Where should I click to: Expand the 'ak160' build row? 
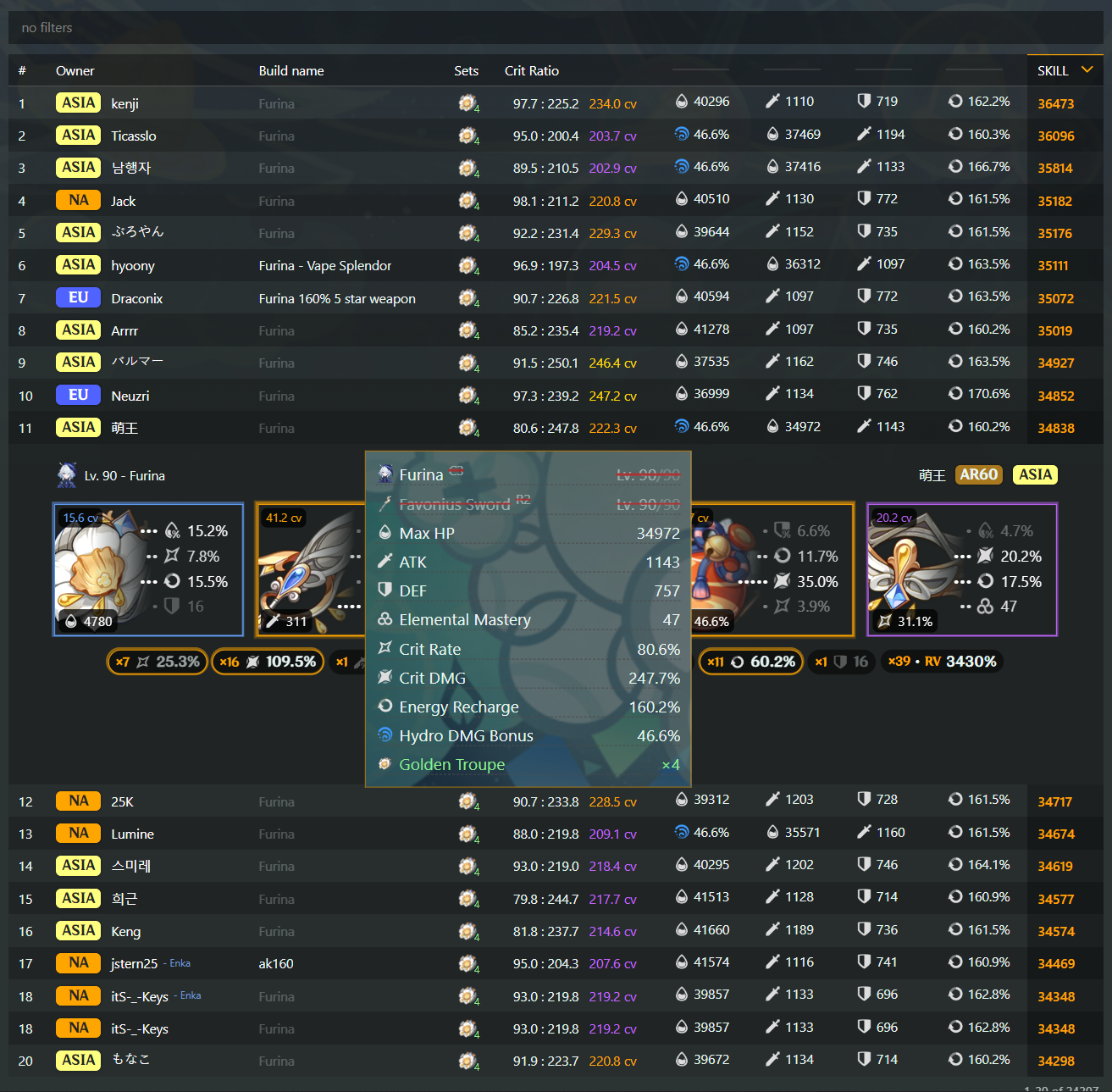point(556,964)
